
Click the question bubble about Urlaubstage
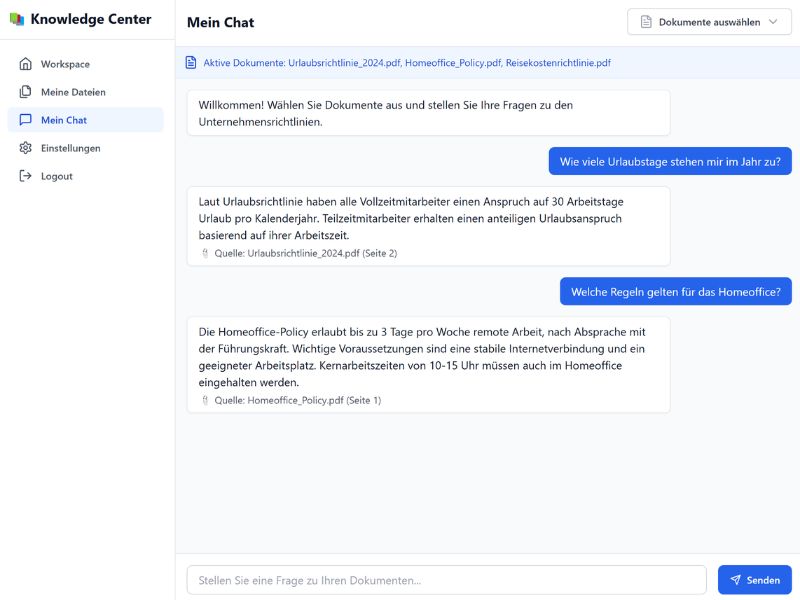tap(670, 159)
